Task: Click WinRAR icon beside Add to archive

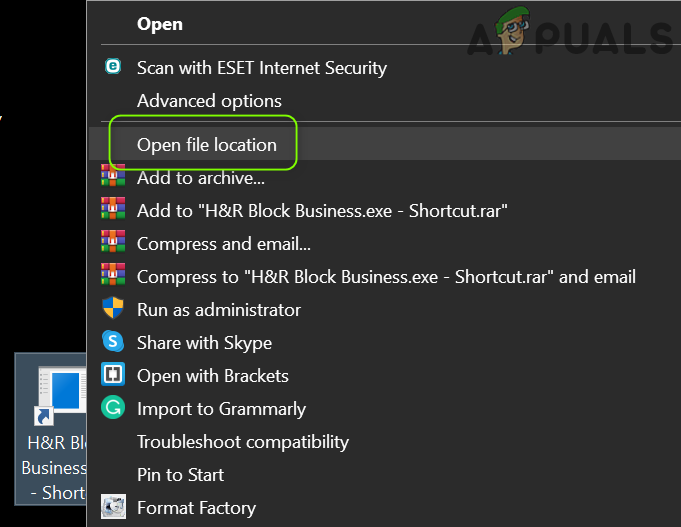Action: point(113,178)
